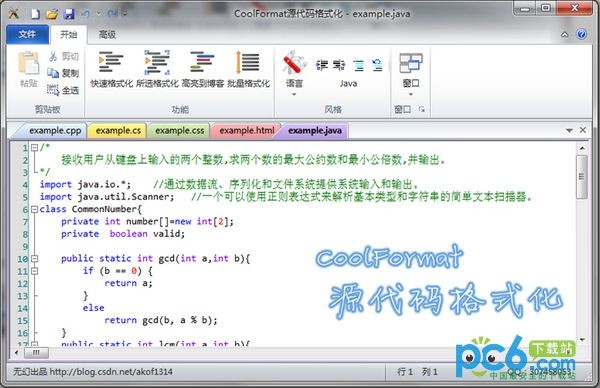Click the editor scroll down arrow
600x388 pixels.
click(x=582, y=340)
